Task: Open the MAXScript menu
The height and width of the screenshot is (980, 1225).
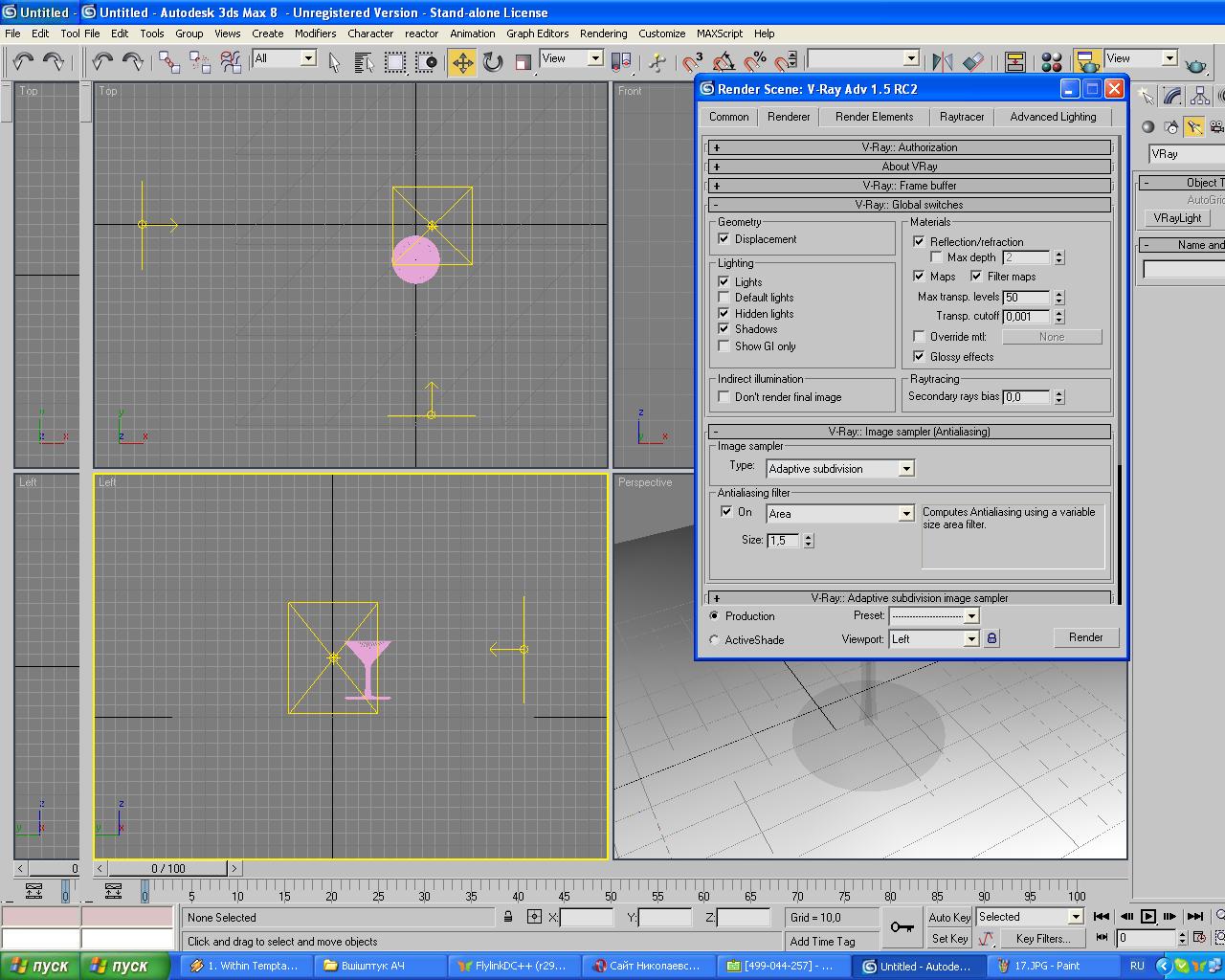Action: pyautogui.click(x=722, y=33)
